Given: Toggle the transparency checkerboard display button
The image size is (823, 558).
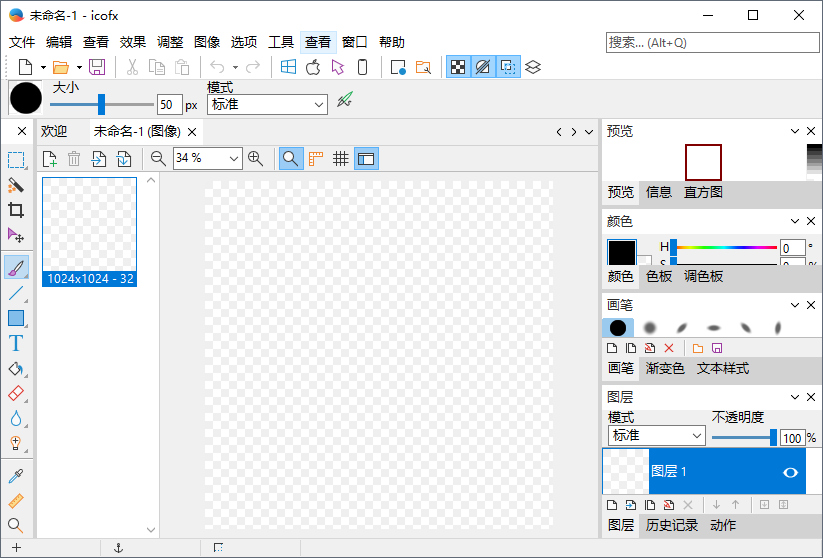Looking at the screenshot, I should click(458, 67).
